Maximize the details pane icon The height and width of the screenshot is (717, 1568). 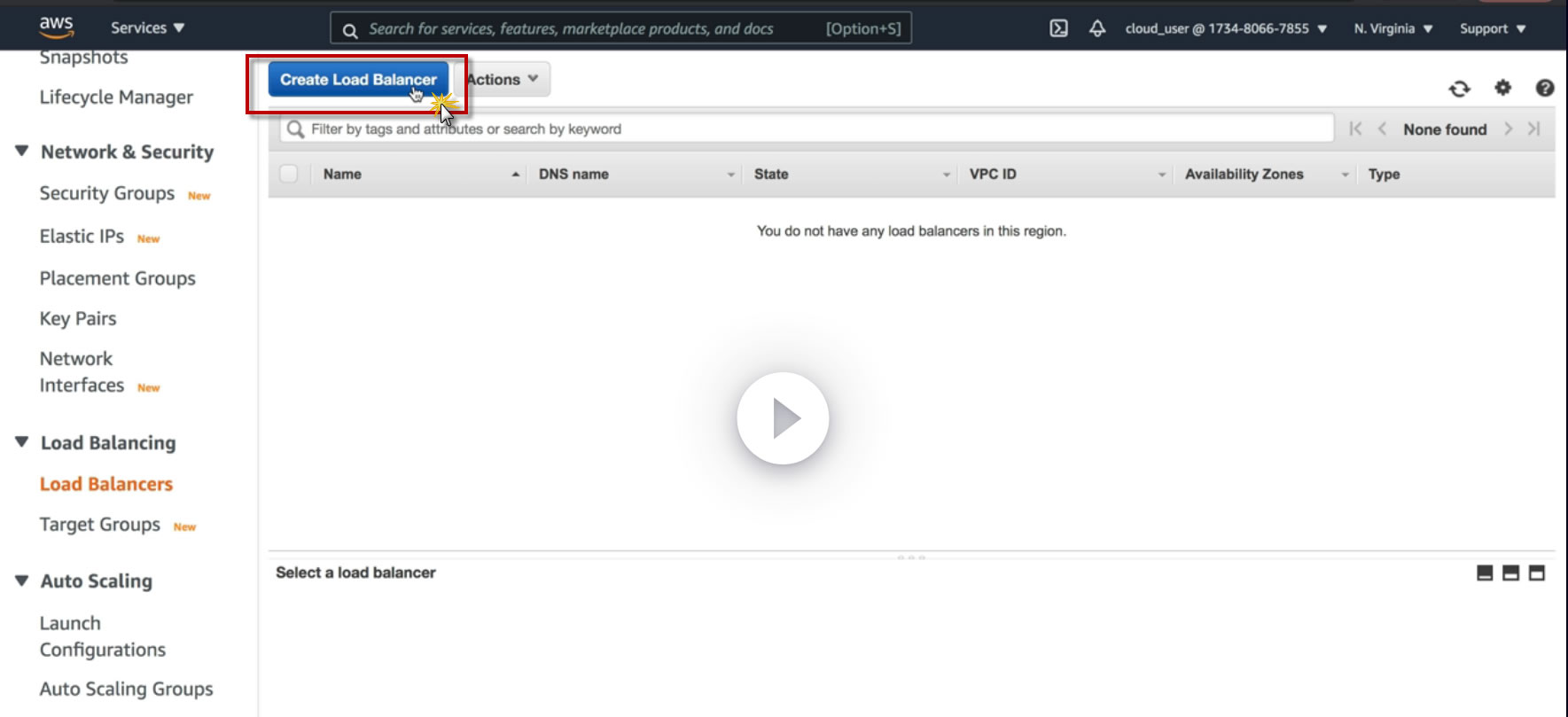[1537, 573]
